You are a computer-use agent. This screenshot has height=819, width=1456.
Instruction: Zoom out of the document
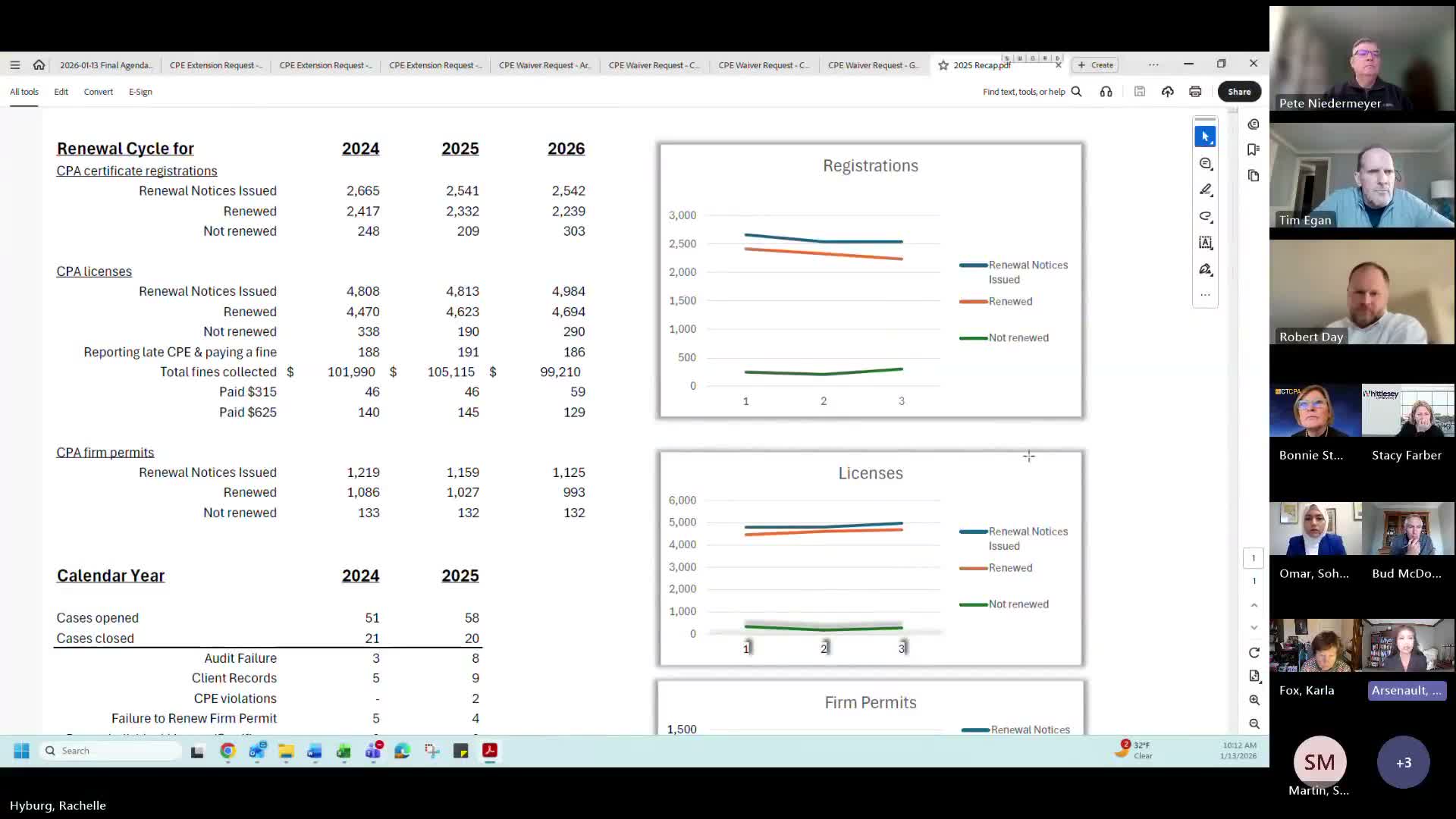tap(1254, 724)
